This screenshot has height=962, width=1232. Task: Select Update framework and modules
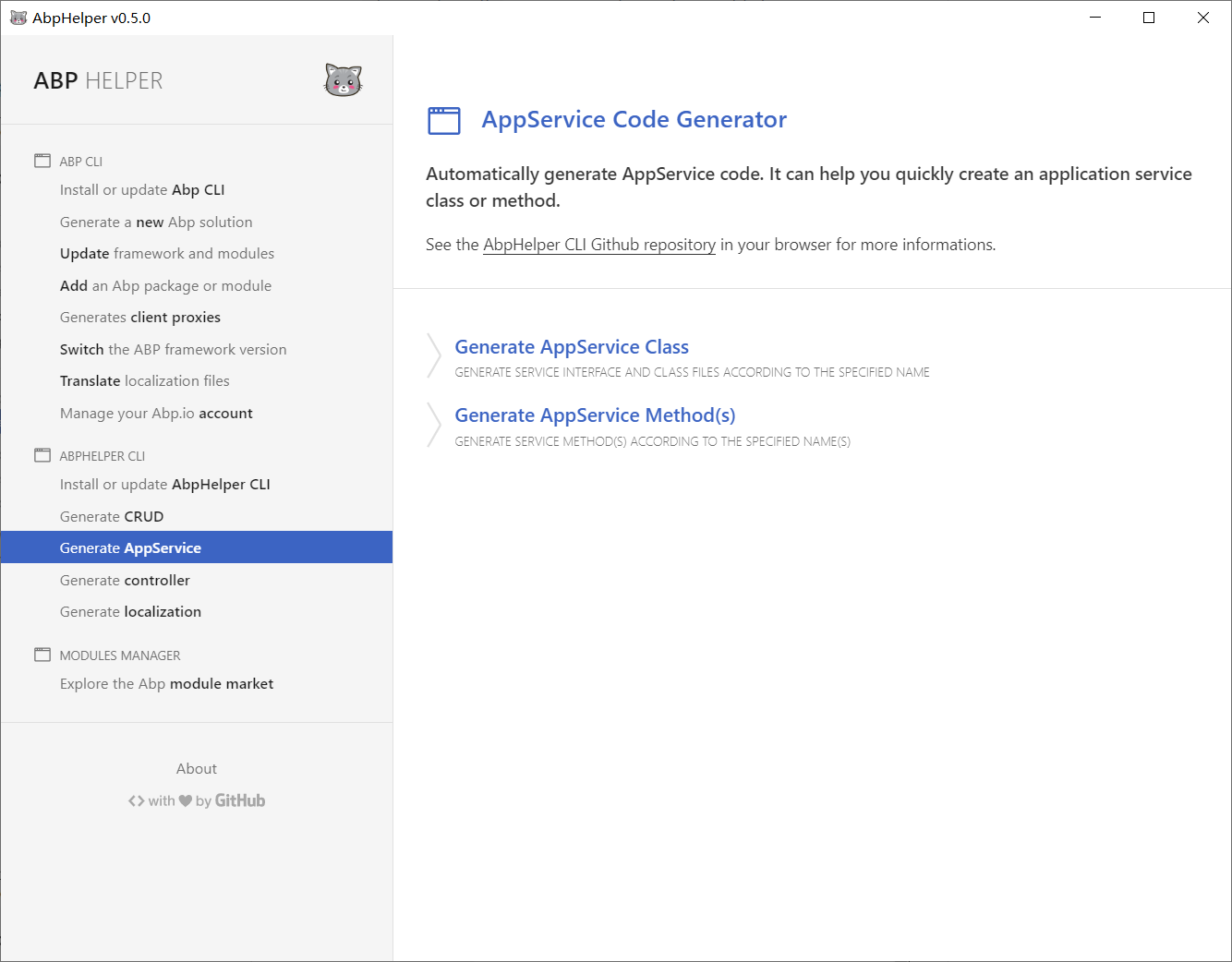pos(167,254)
